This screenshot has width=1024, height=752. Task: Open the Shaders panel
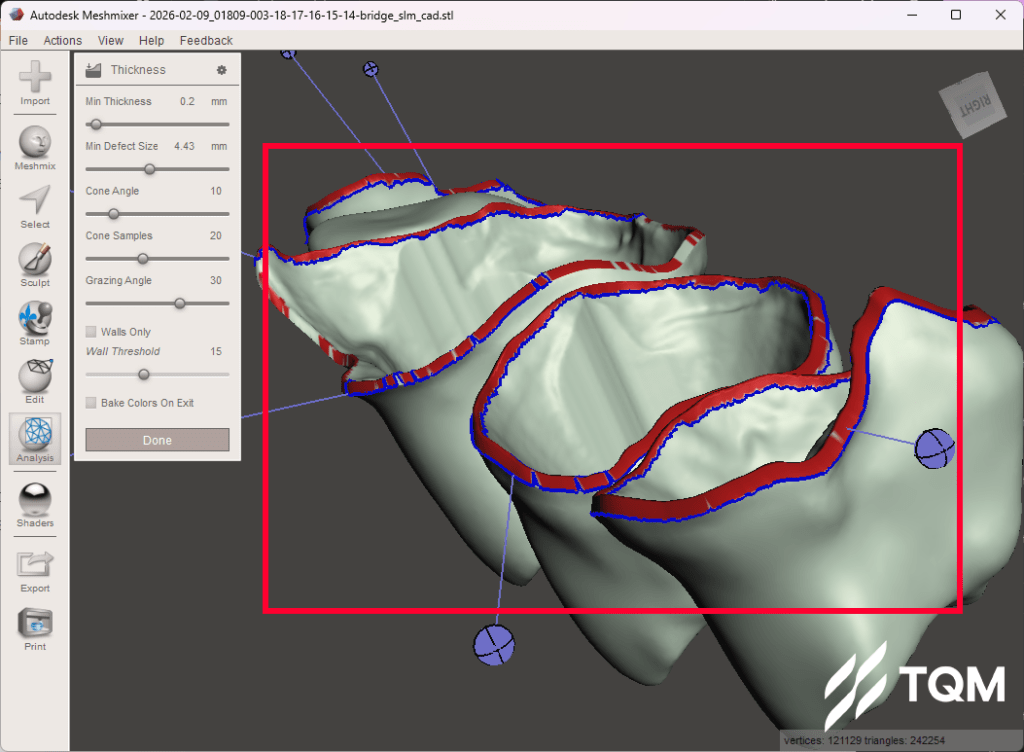click(35, 499)
